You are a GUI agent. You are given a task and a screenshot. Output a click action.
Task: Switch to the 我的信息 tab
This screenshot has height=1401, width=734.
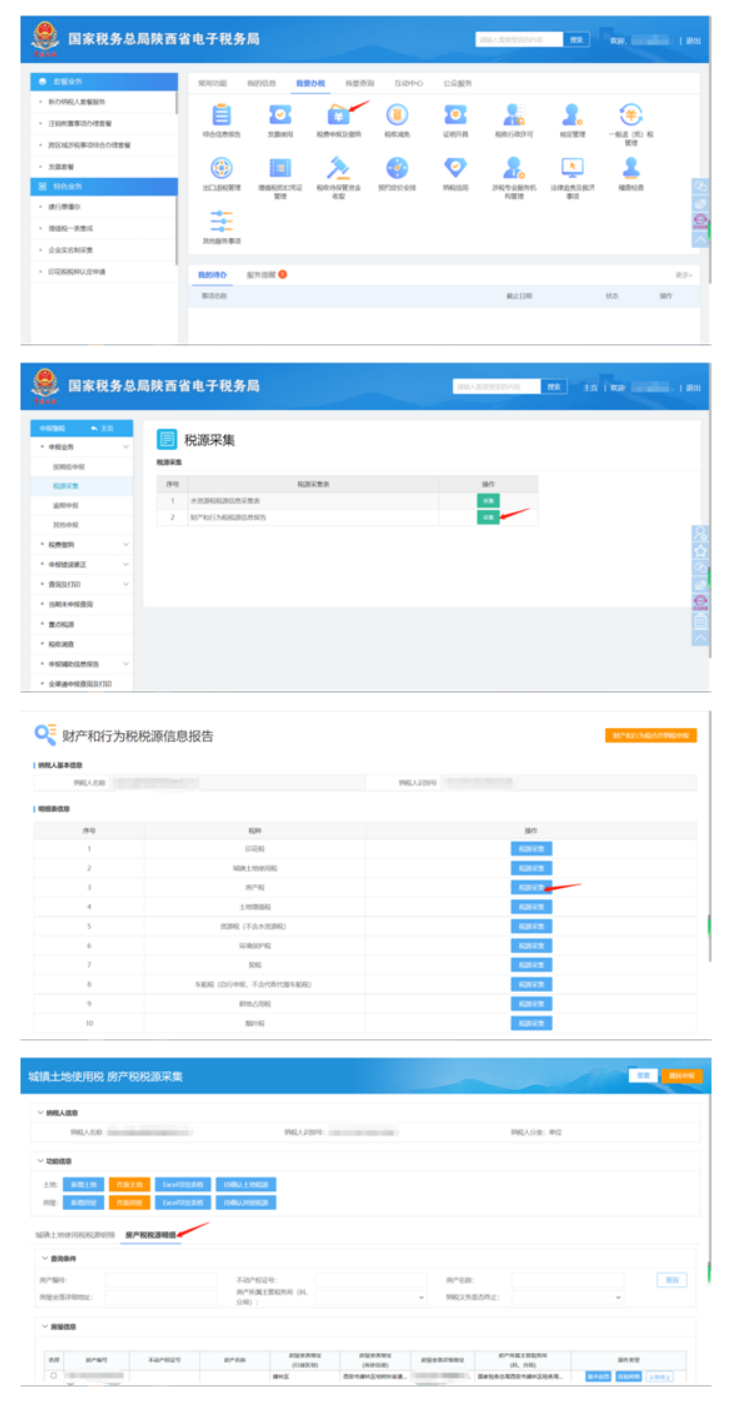tap(260, 83)
